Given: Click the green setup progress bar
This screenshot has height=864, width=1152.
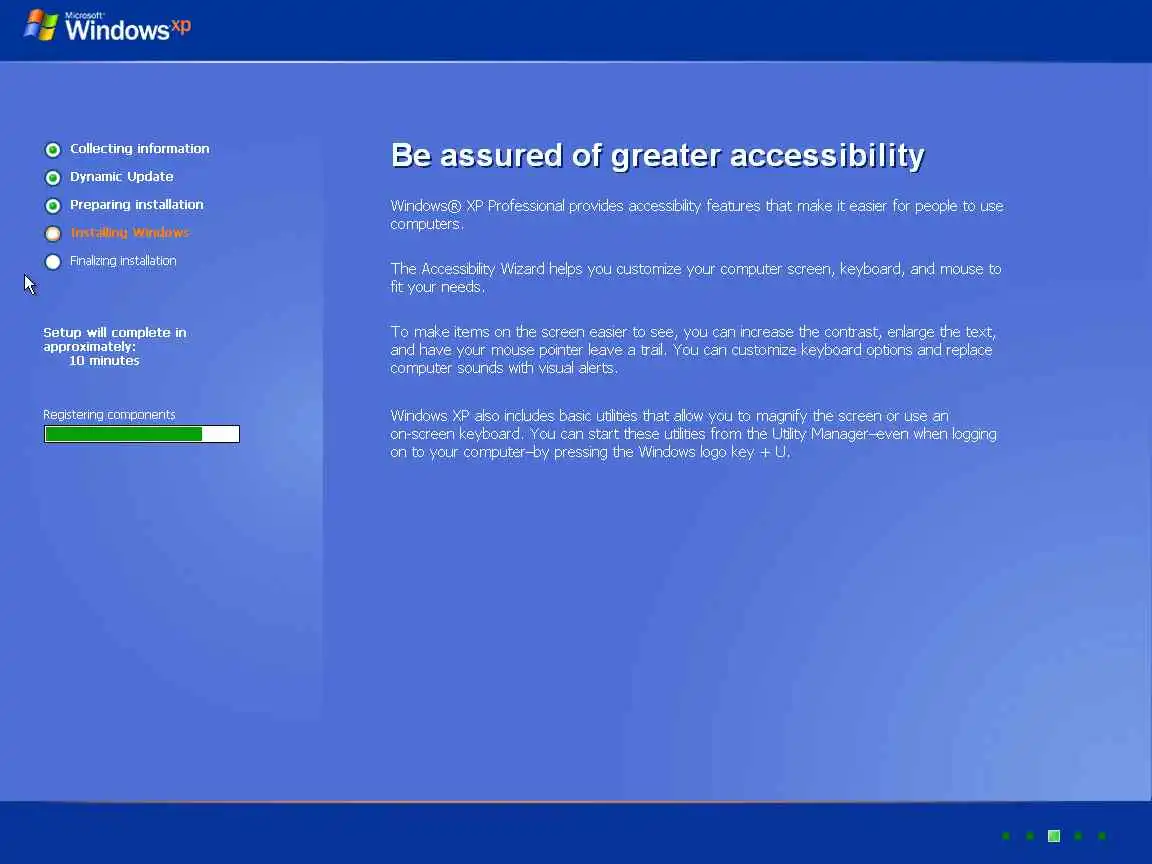Looking at the screenshot, I should 142,434.
